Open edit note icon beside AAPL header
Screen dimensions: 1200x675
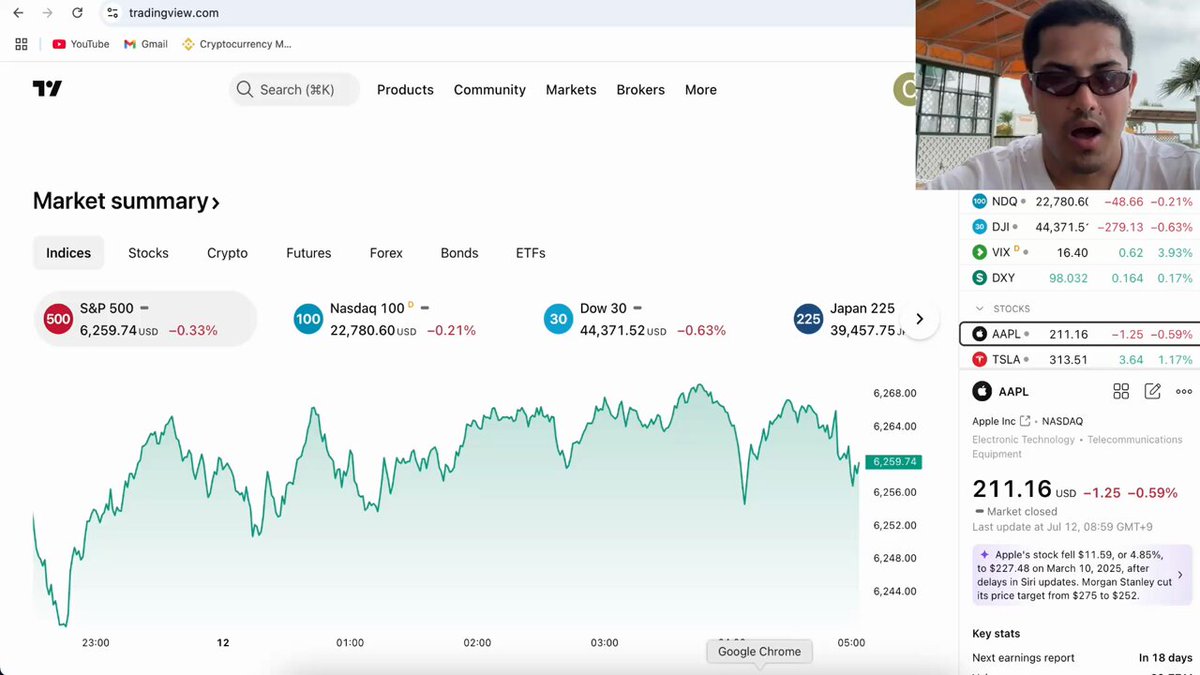pyautogui.click(x=1152, y=392)
